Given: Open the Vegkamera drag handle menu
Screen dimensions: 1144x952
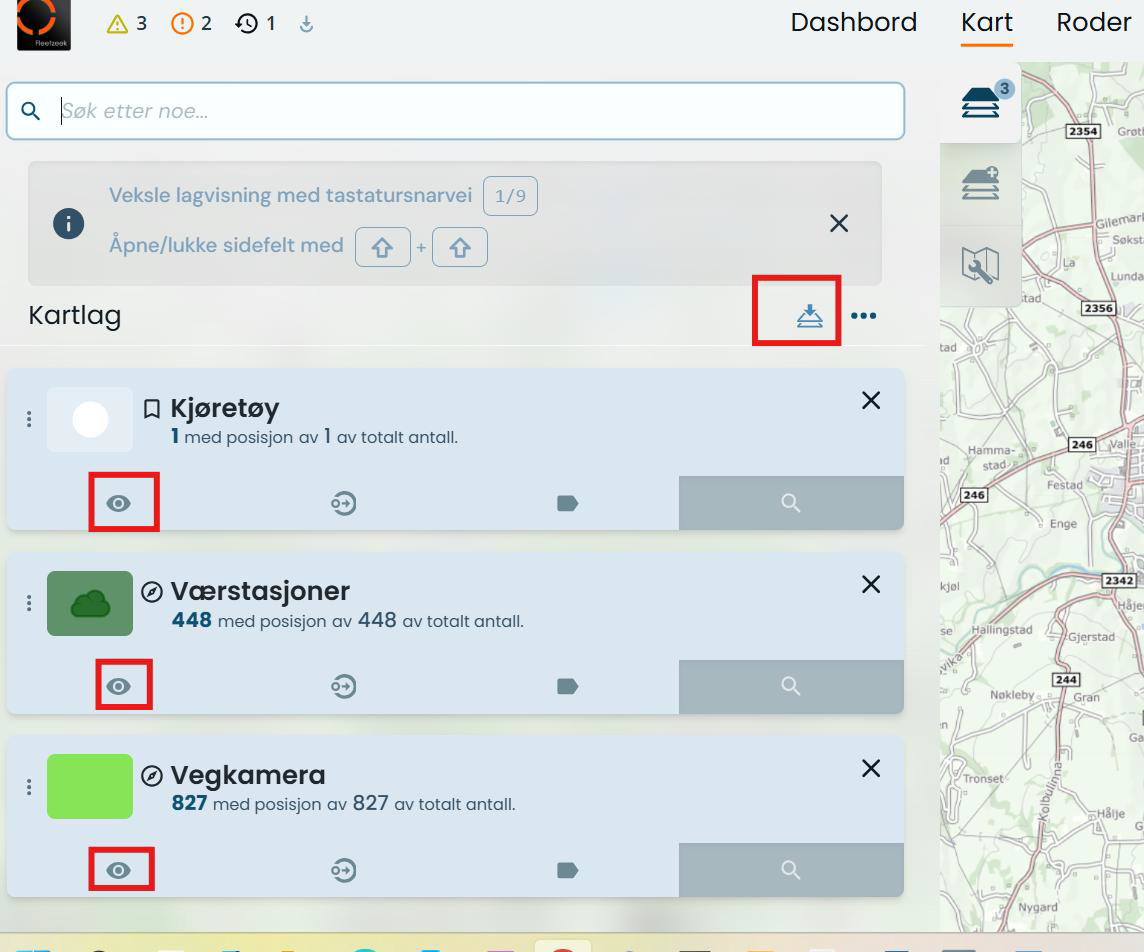Looking at the screenshot, I should coord(29,786).
